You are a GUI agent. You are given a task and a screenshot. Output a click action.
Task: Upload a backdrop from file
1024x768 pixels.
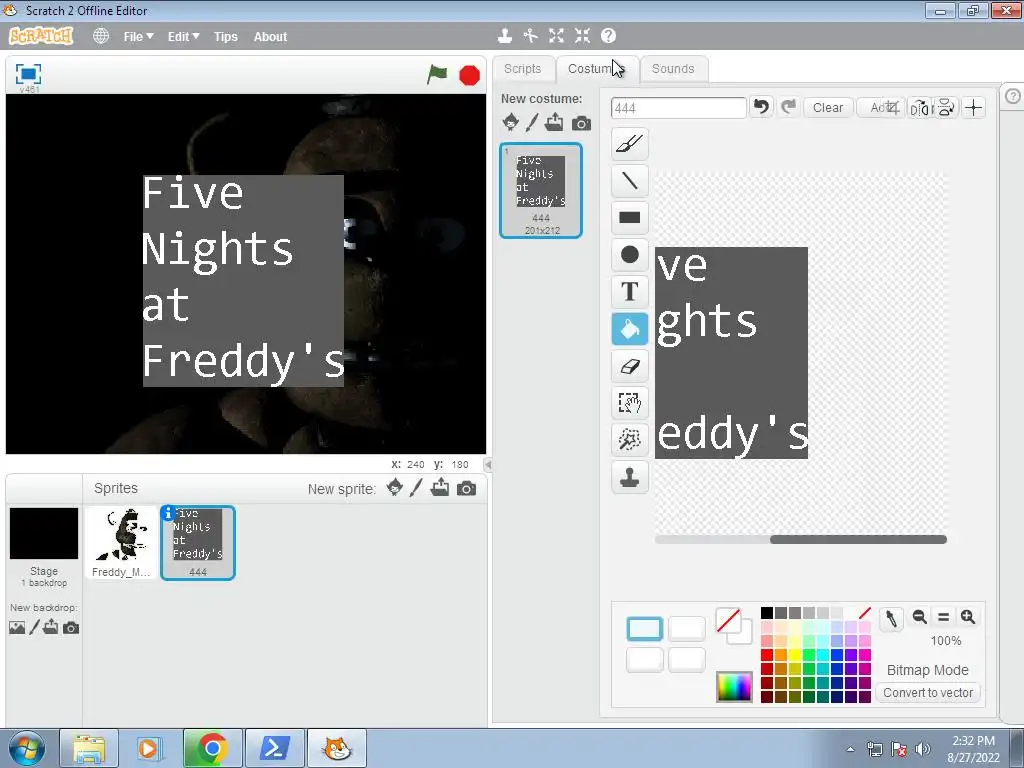[x=51, y=627]
